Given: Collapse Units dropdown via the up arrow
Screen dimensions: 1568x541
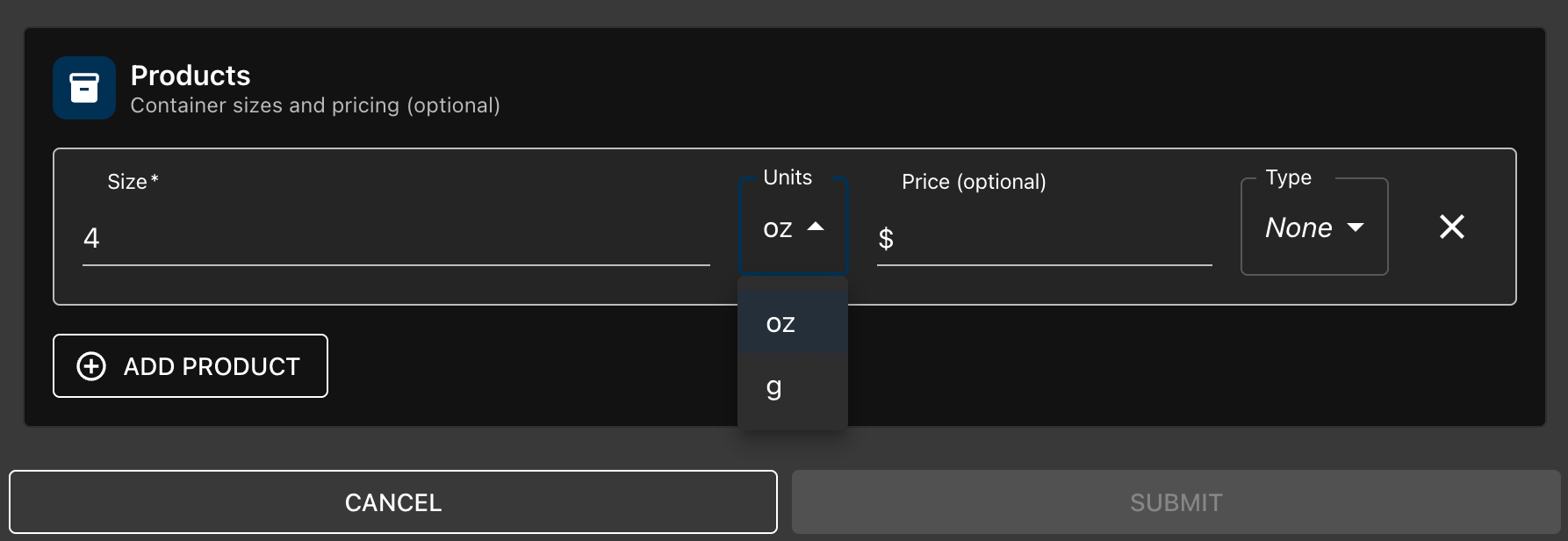Looking at the screenshot, I should point(816,227).
